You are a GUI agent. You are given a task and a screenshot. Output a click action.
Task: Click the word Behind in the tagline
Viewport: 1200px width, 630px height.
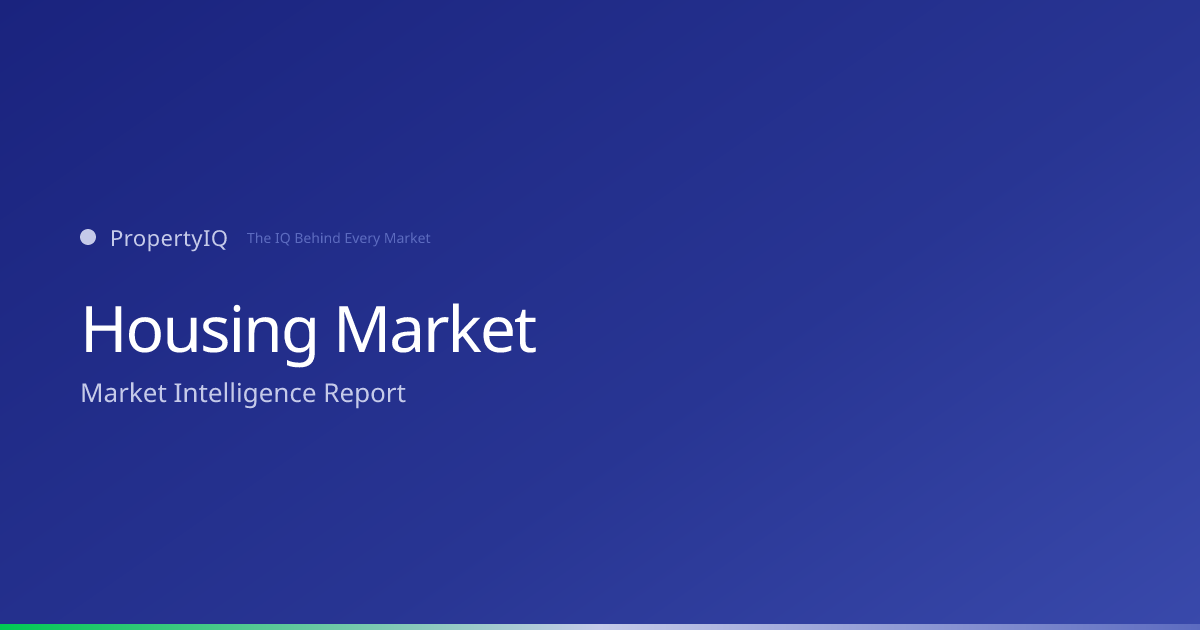tap(317, 239)
